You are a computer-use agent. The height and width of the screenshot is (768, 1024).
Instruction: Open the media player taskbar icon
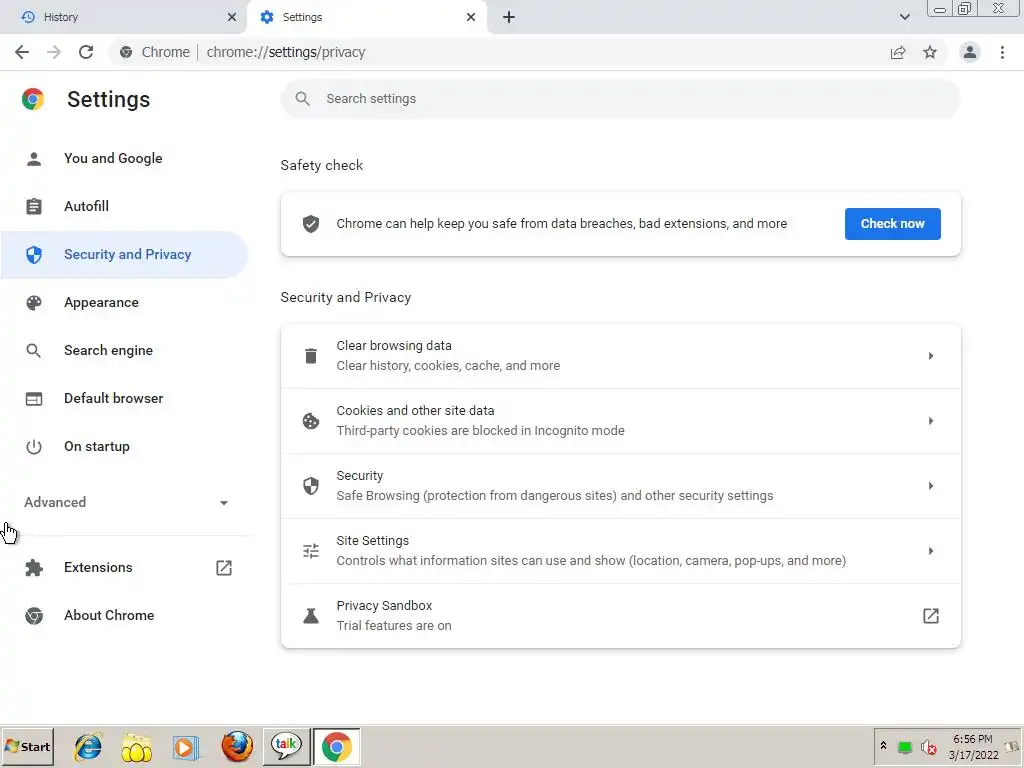tap(185, 747)
